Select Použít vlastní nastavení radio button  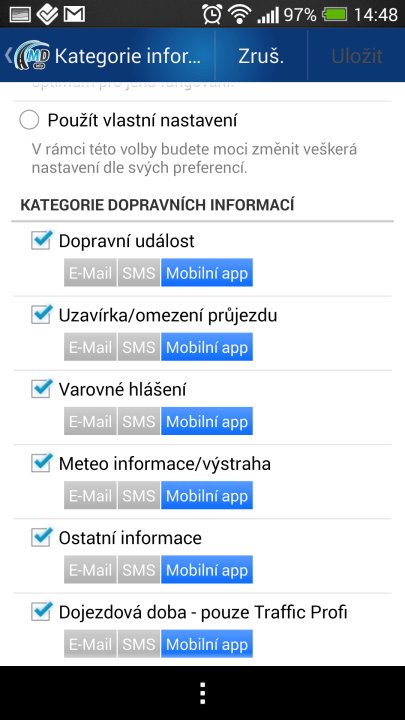click(x=29, y=121)
